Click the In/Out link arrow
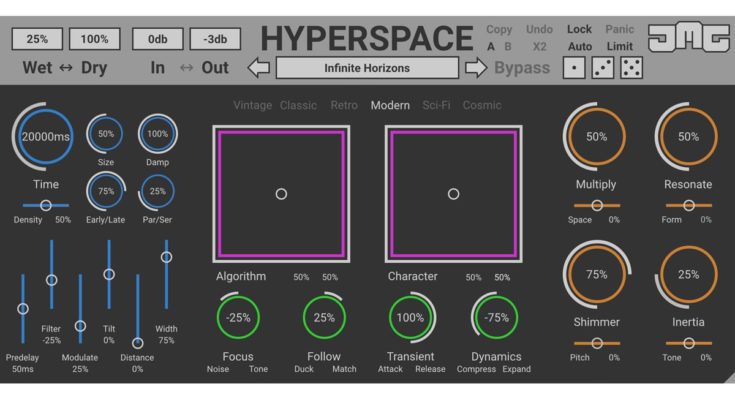Viewport: 735px width, 400px height. [187, 69]
